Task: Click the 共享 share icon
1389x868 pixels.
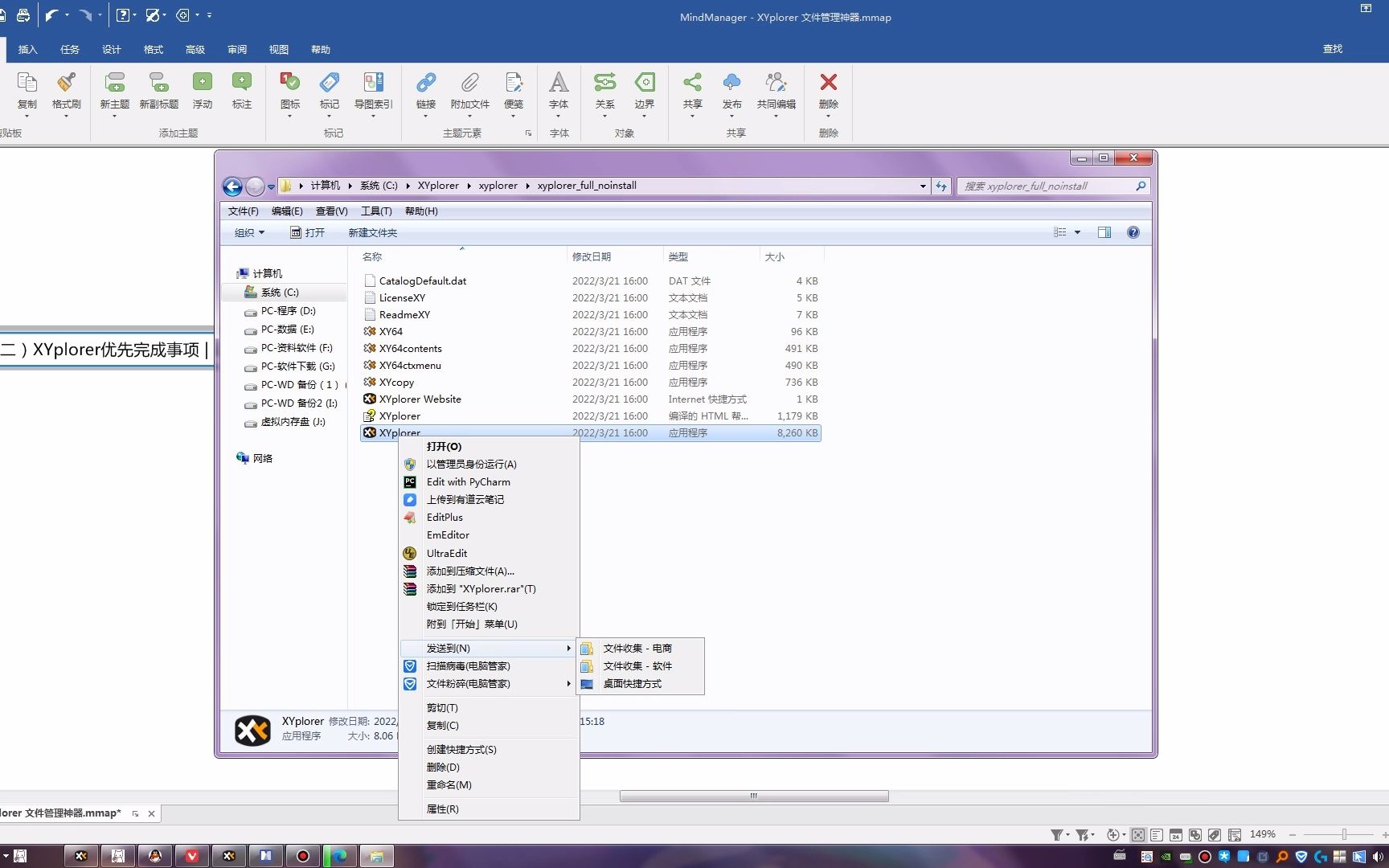Action: point(693,83)
